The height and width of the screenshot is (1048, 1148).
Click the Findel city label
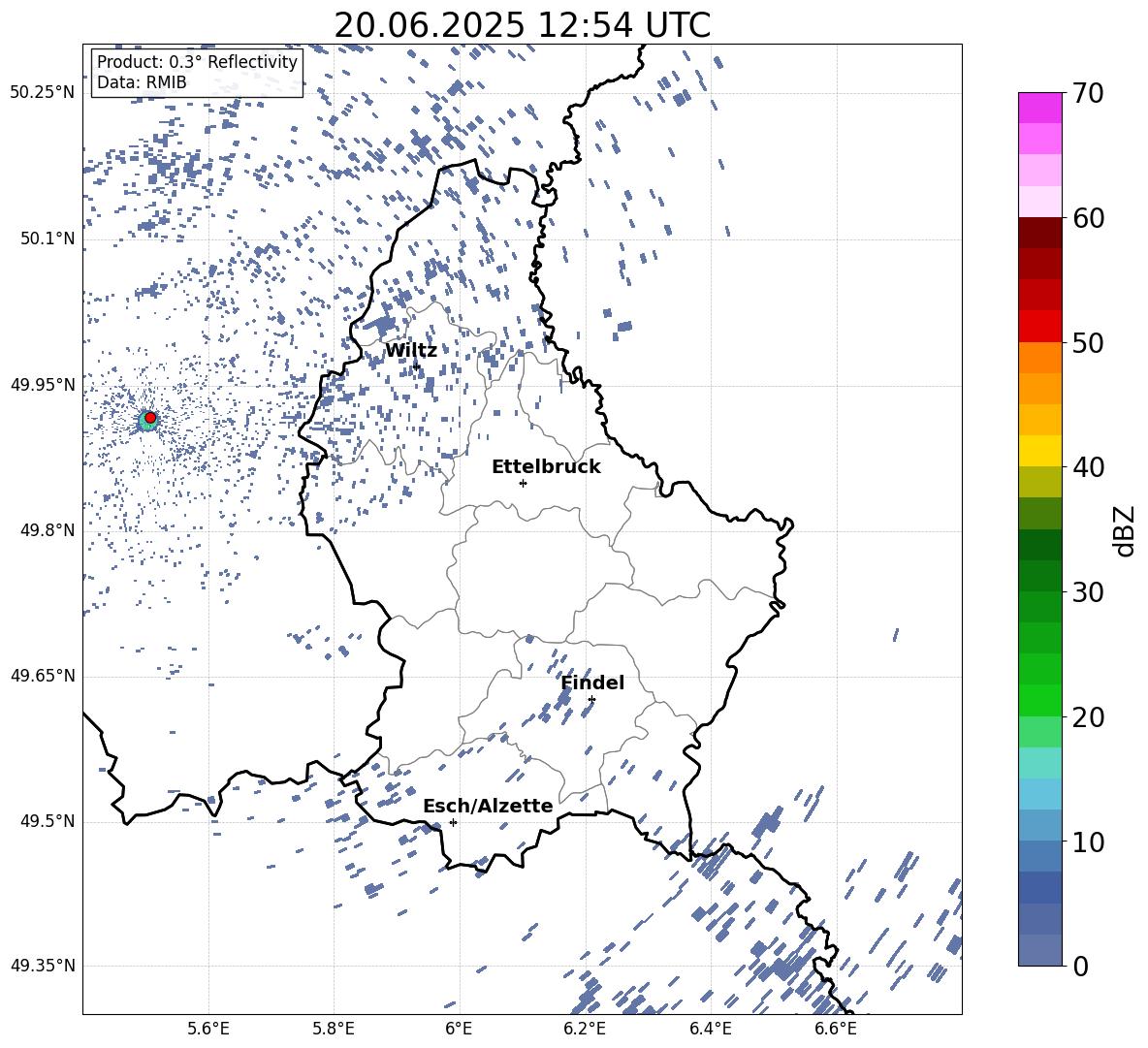(592, 683)
